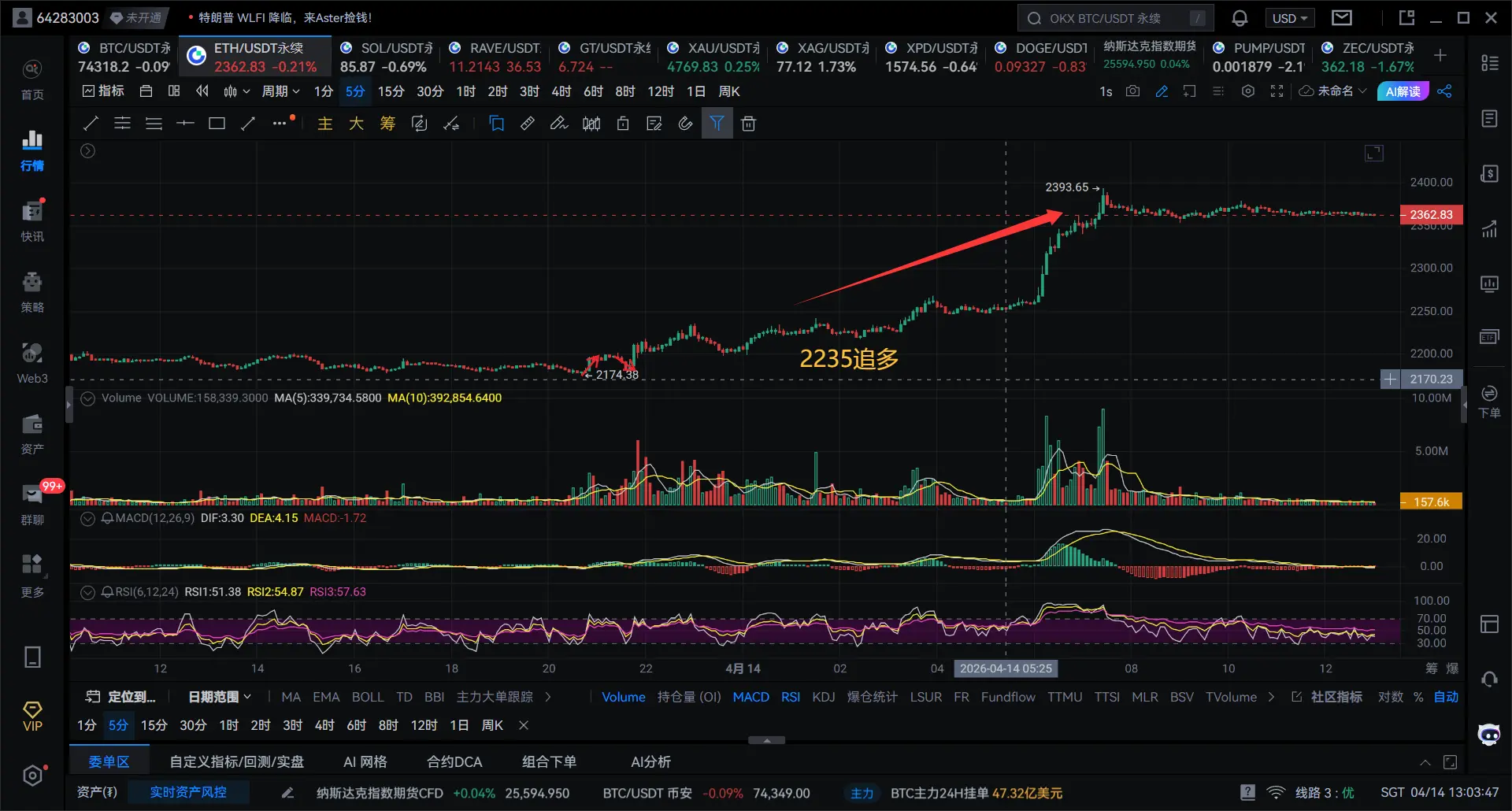1512x811 pixels.
Task: Select the 1日 timeframe in top toolbar
Action: (x=696, y=91)
